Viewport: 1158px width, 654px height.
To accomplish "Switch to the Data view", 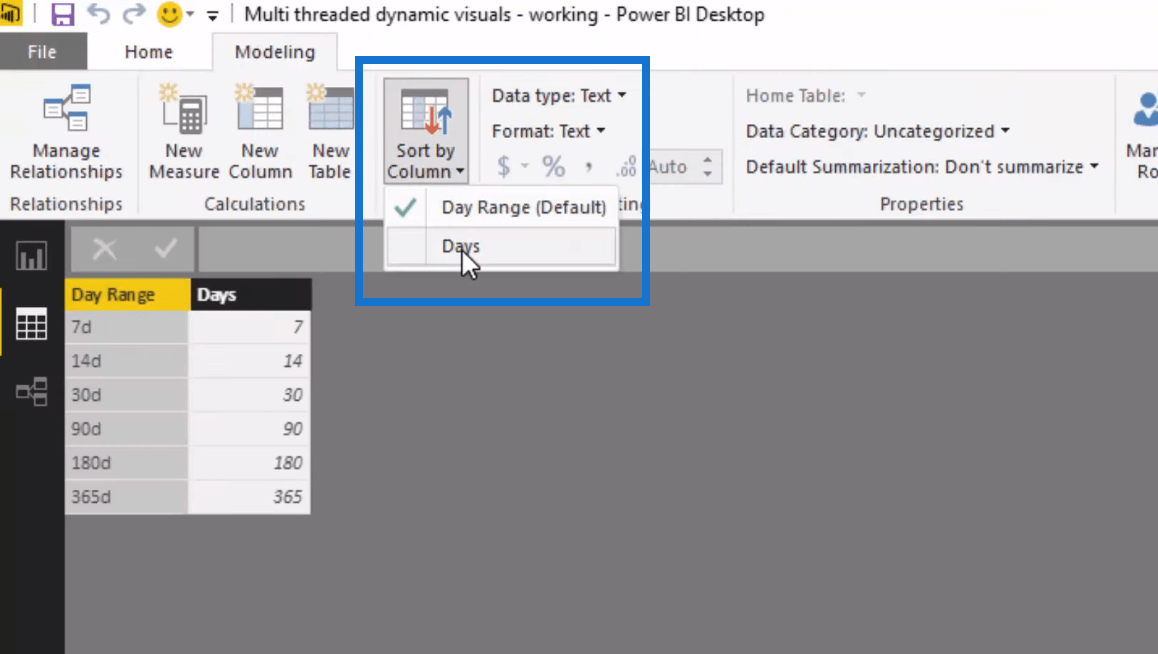I will pyautogui.click(x=31, y=324).
